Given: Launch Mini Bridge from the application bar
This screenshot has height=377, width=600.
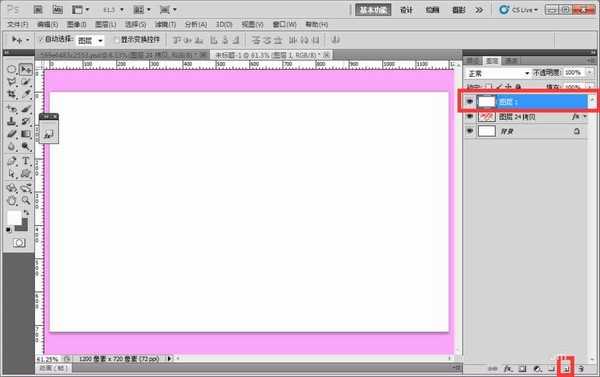Looking at the screenshot, I should [57, 10].
